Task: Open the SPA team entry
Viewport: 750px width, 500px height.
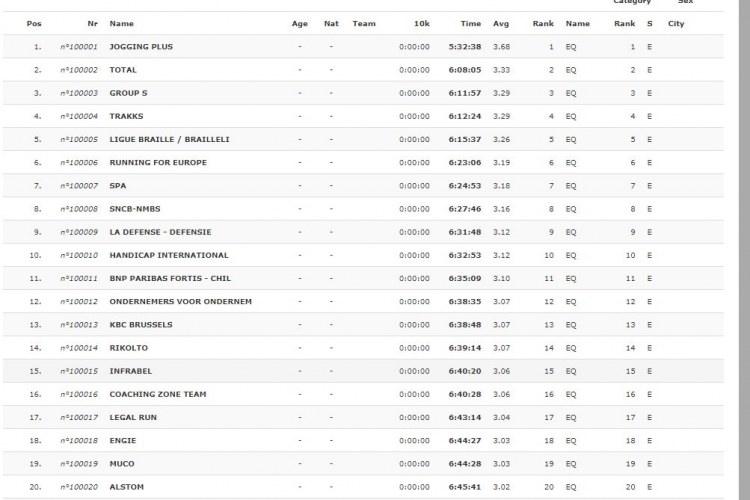Action: point(118,186)
